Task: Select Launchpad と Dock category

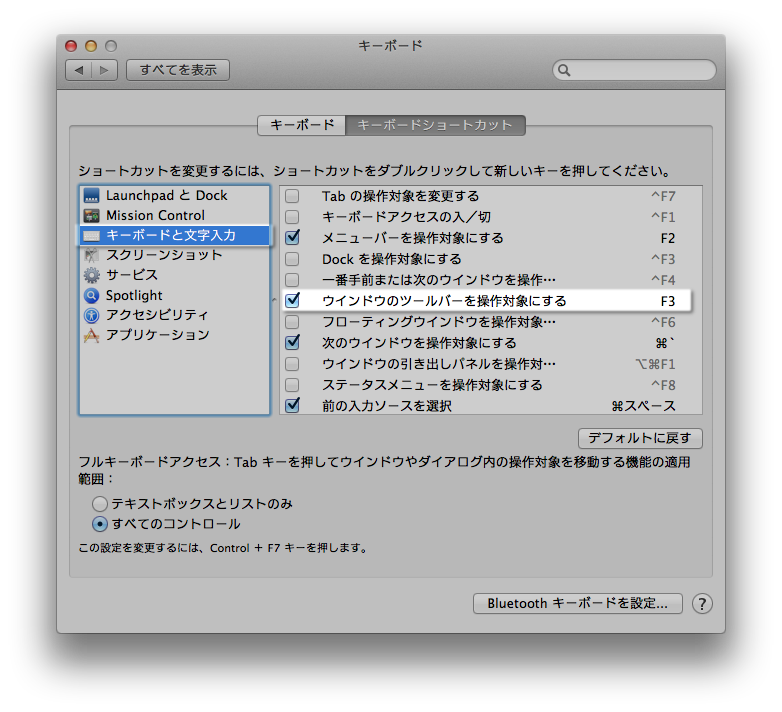Action: (x=175, y=196)
